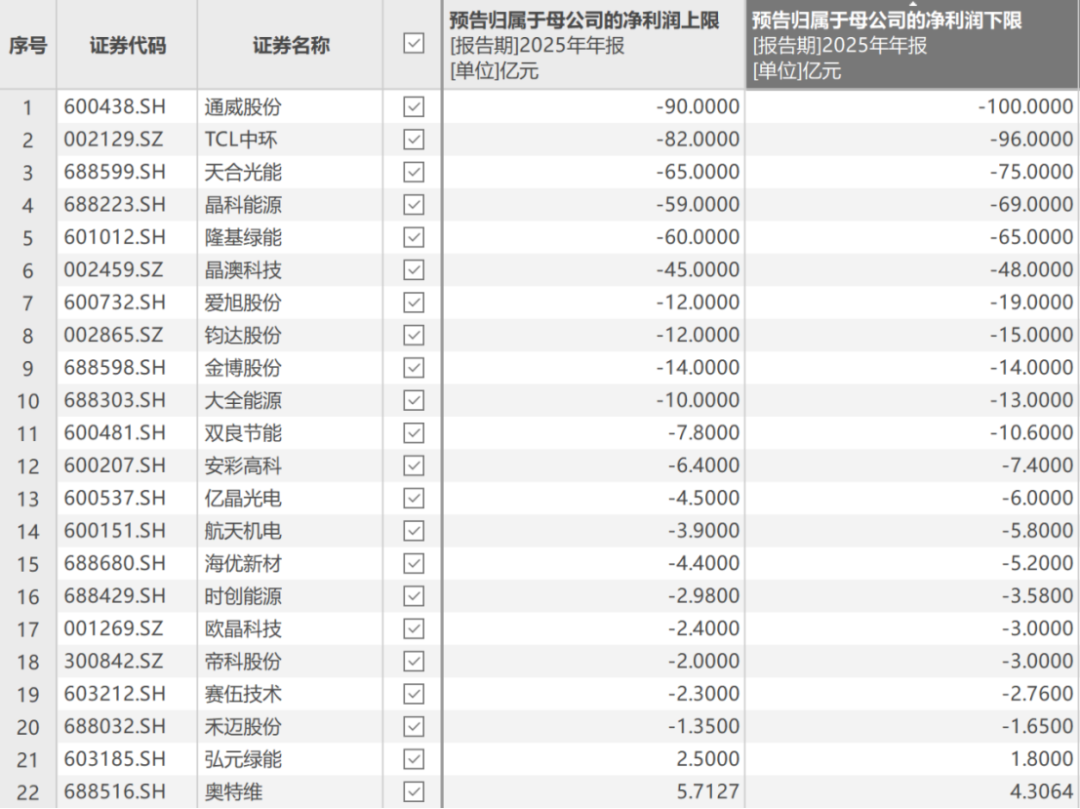The height and width of the screenshot is (809, 1080).
Task: Uncheck 弘元绿能's checkbox
Action: [x=412, y=758]
